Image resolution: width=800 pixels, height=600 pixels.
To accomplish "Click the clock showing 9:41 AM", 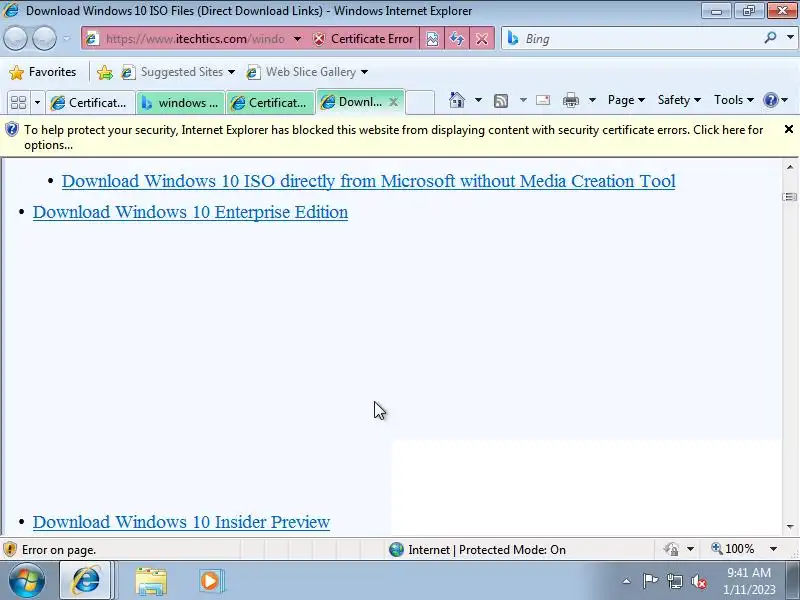I will coord(749,581).
